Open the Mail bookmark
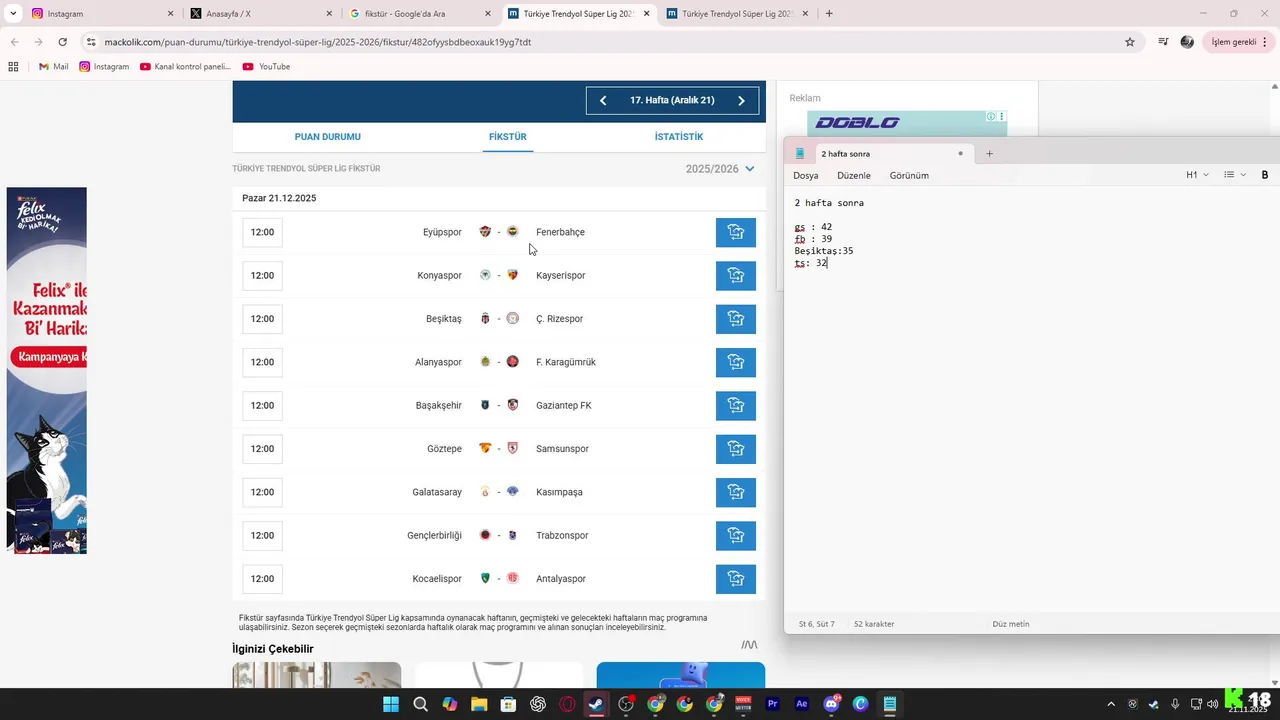This screenshot has height=720, width=1280. [53, 66]
